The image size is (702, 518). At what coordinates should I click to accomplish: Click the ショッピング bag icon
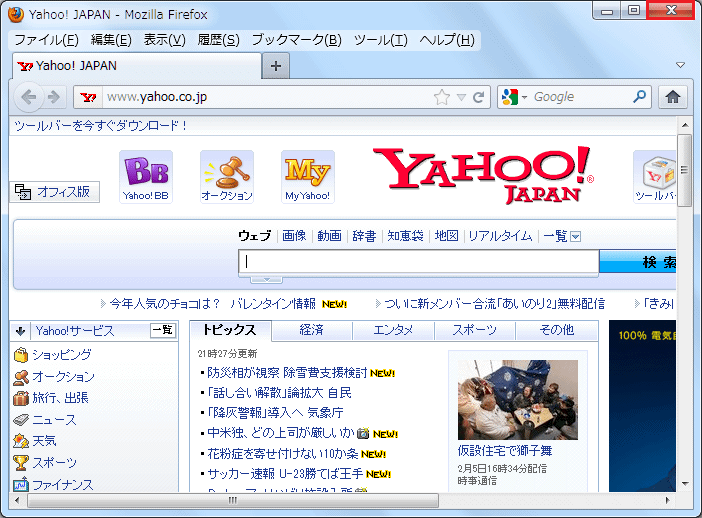point(21,355)
